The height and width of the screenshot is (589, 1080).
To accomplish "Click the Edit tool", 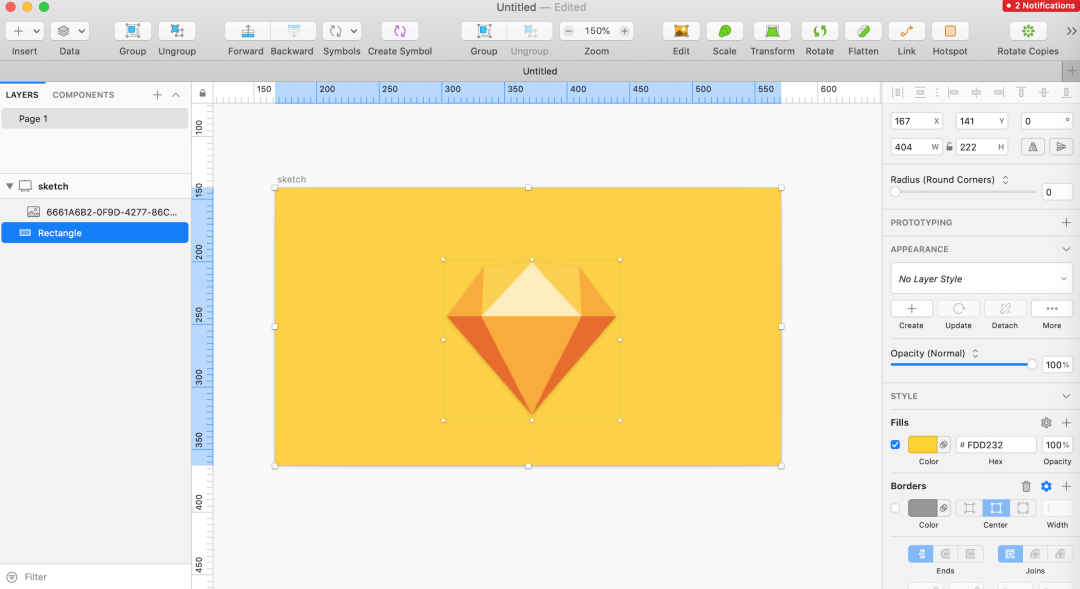I will 681,31.
